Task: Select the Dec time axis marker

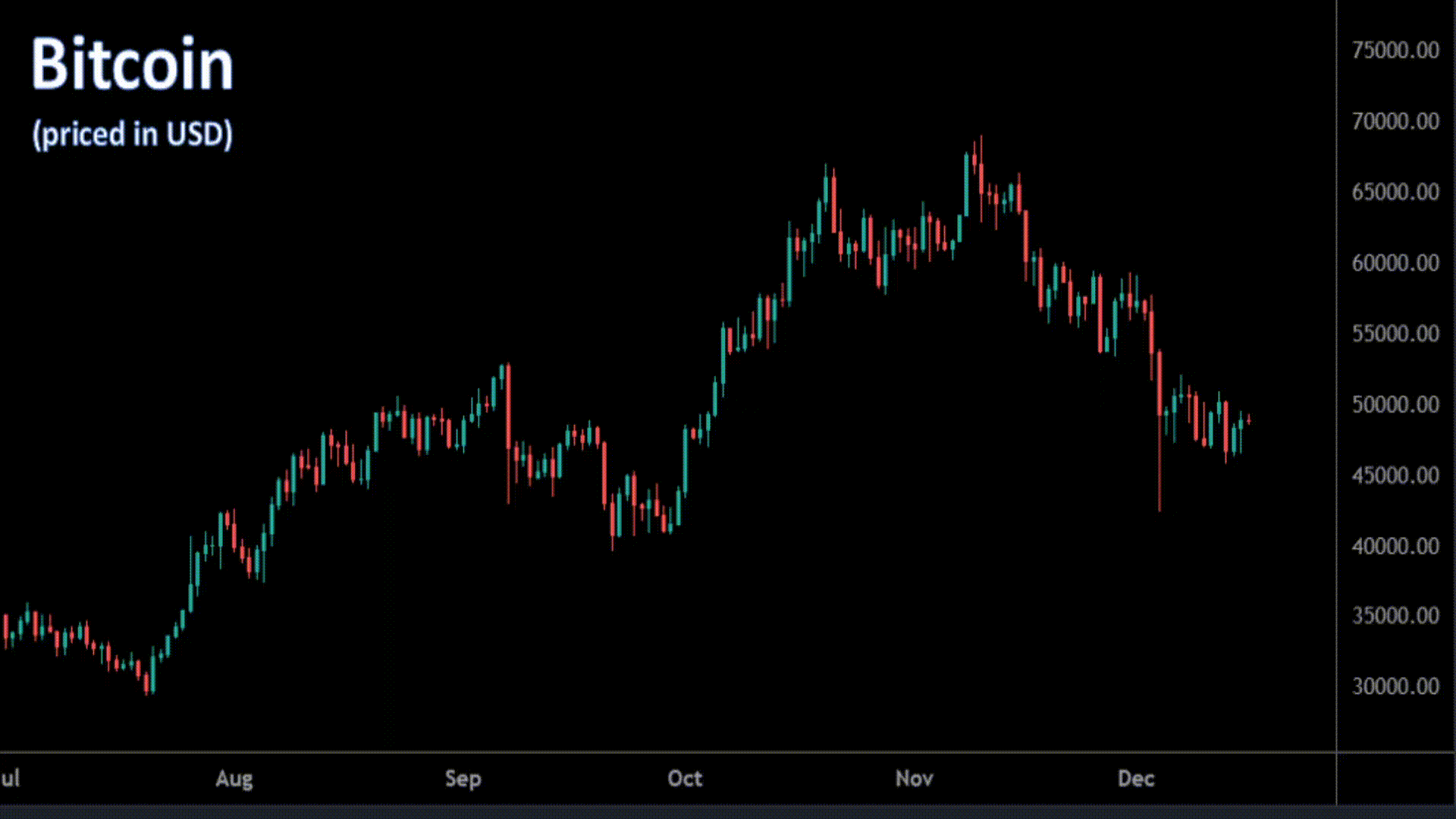Action: (x=1136, y=779)
